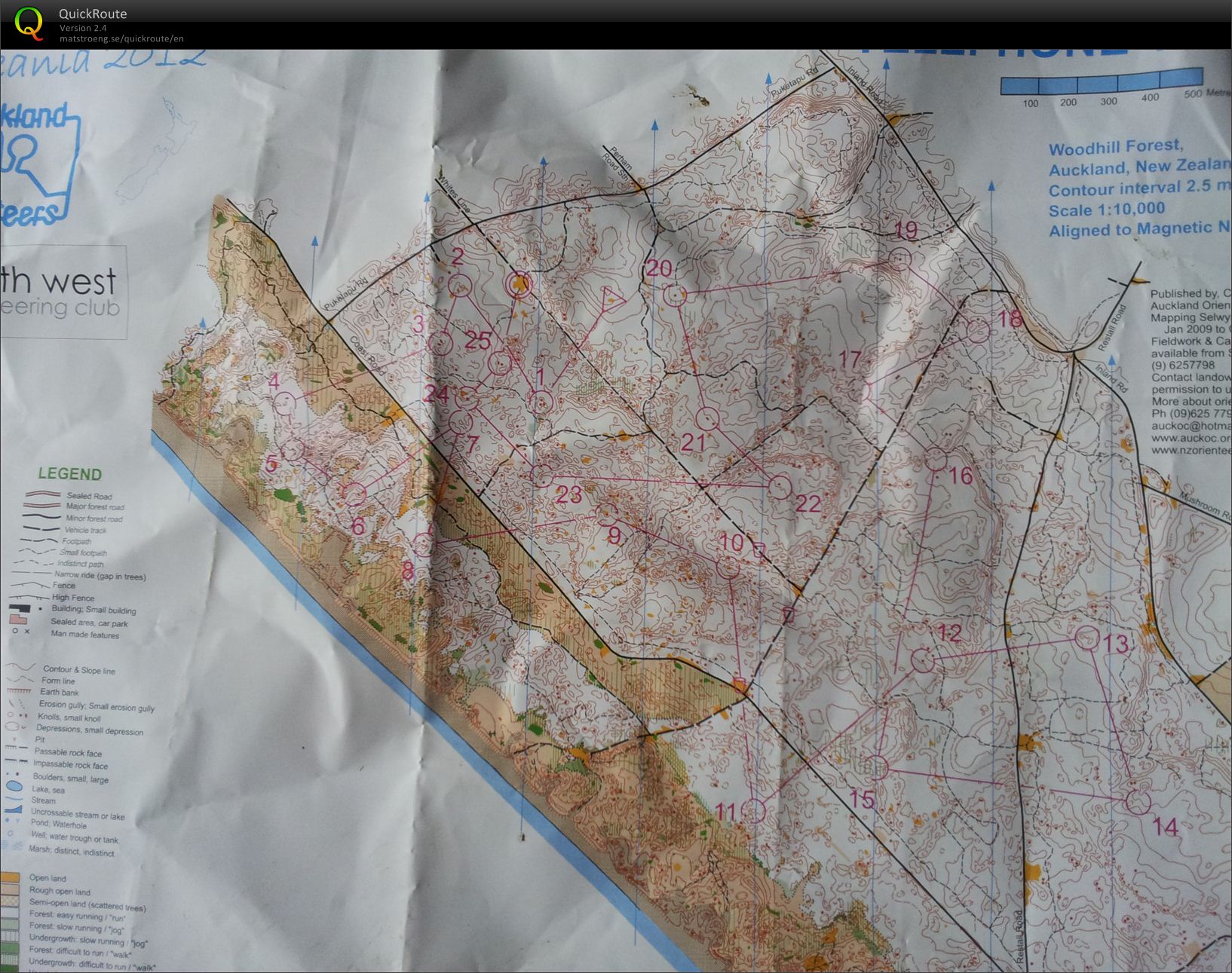
Task: Click "Earth bank" legend entry
Action: (x=60, y=692)
